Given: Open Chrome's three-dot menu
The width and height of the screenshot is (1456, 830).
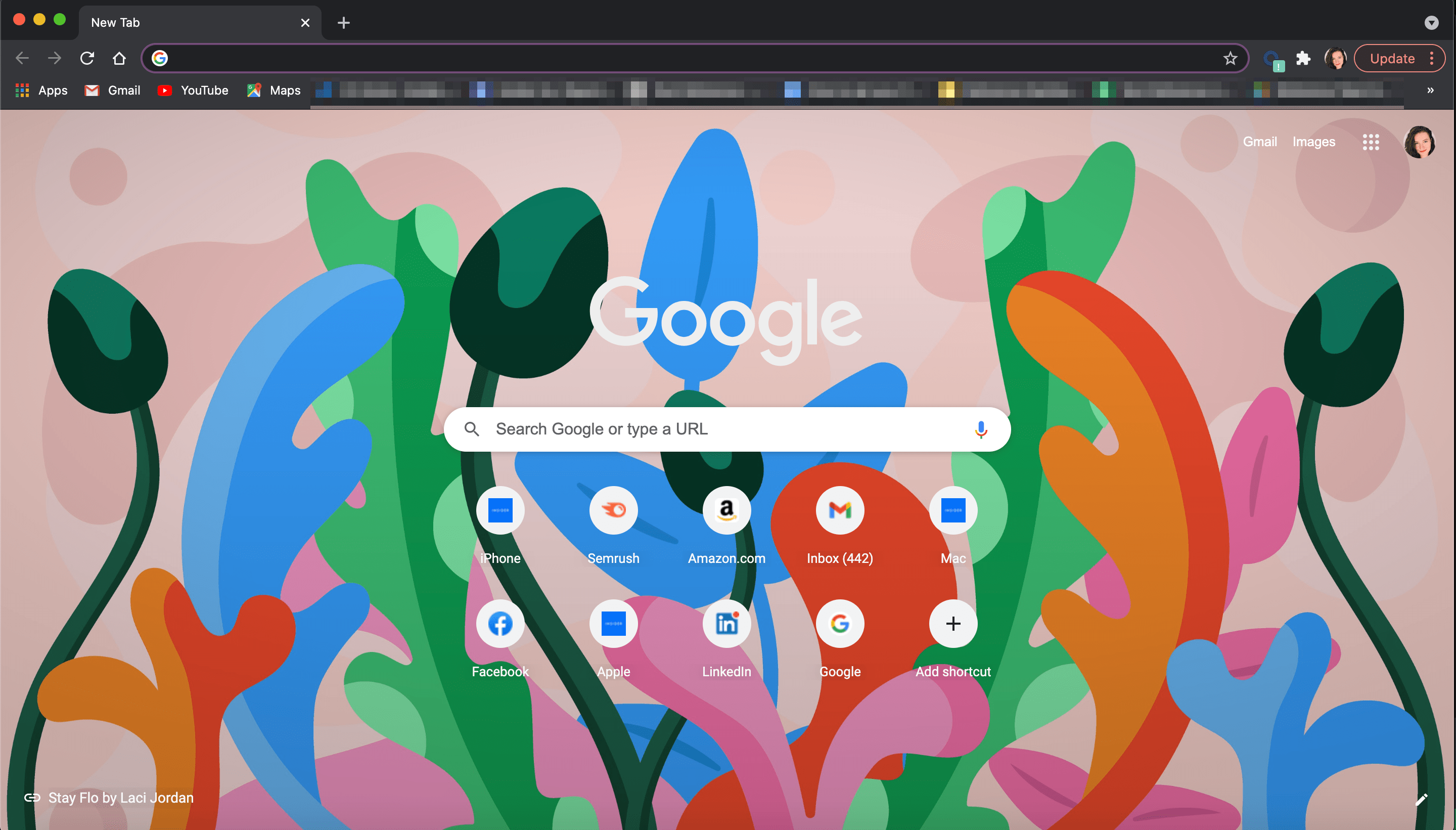Looking at the screenshot, I should [1432, 58].
